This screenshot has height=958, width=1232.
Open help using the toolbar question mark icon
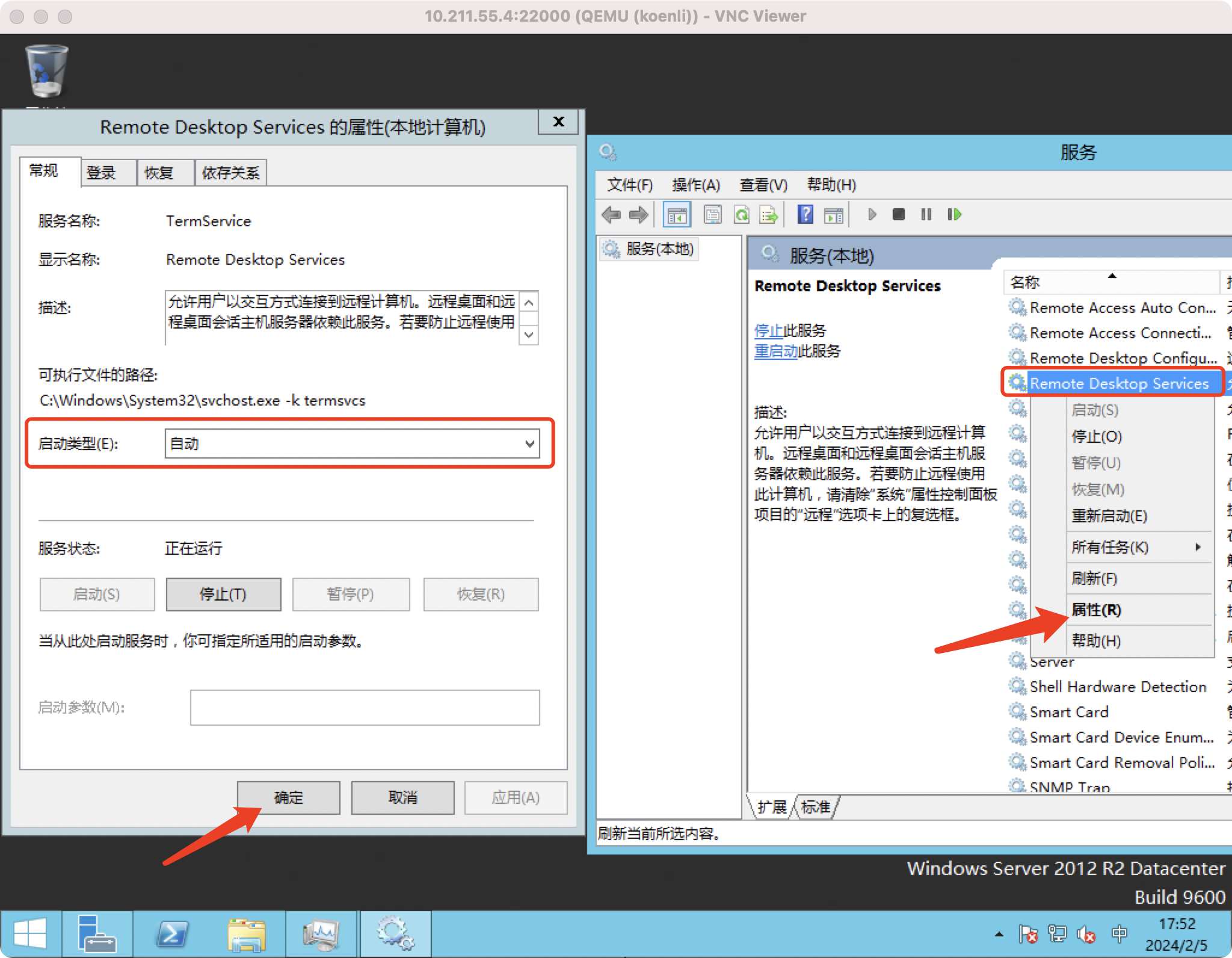pos(805,214)
